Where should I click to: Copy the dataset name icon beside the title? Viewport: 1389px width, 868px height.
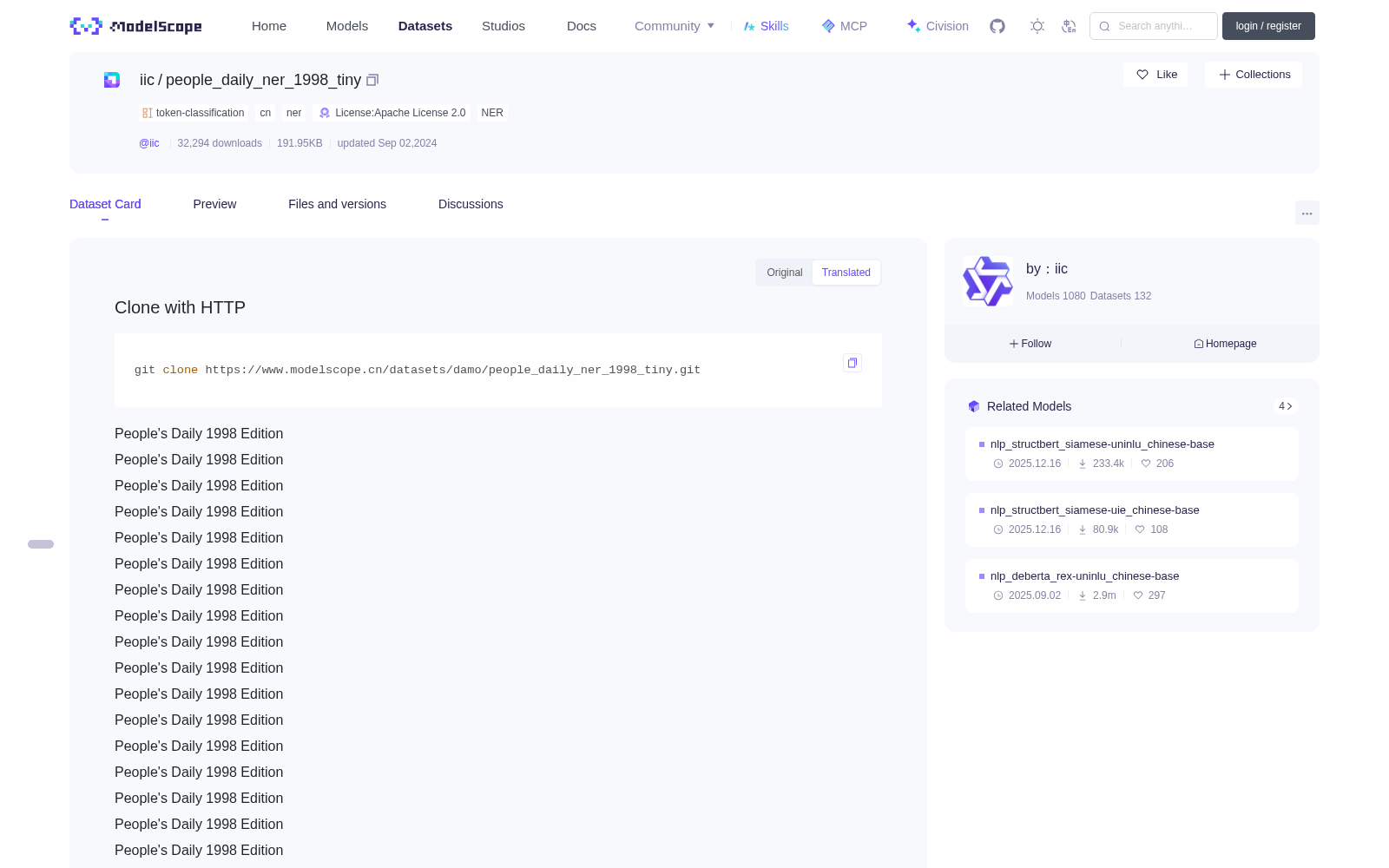click(x=372, y=80)
